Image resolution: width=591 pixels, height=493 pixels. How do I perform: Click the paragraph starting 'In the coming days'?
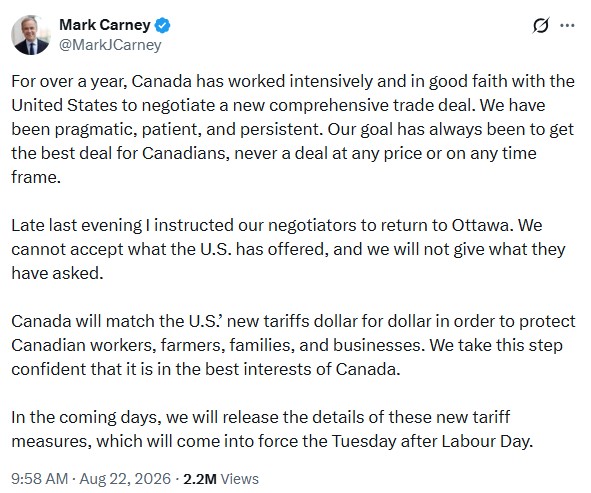(x=272, y=429)
